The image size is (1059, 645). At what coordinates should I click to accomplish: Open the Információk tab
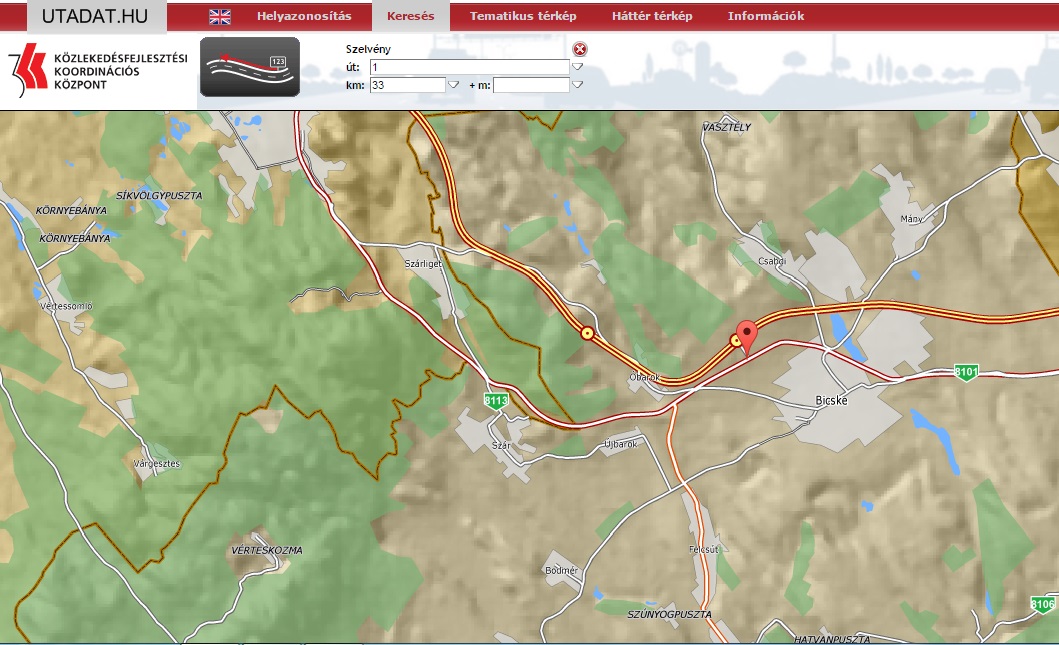[x=765, y=16]
